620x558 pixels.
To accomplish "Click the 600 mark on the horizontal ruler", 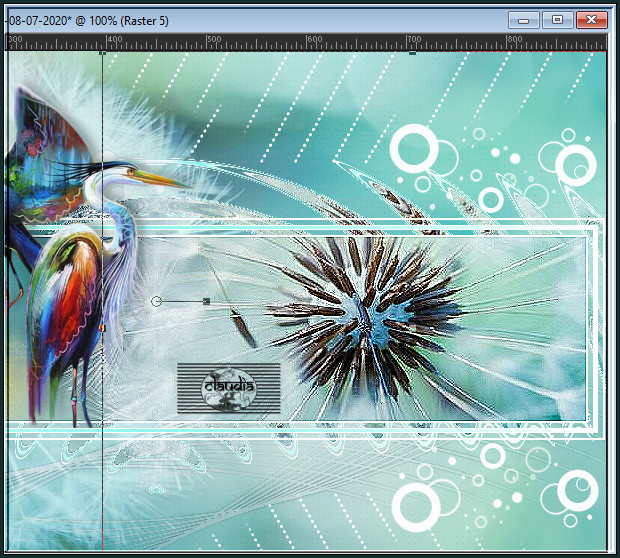I will (315, 39).
